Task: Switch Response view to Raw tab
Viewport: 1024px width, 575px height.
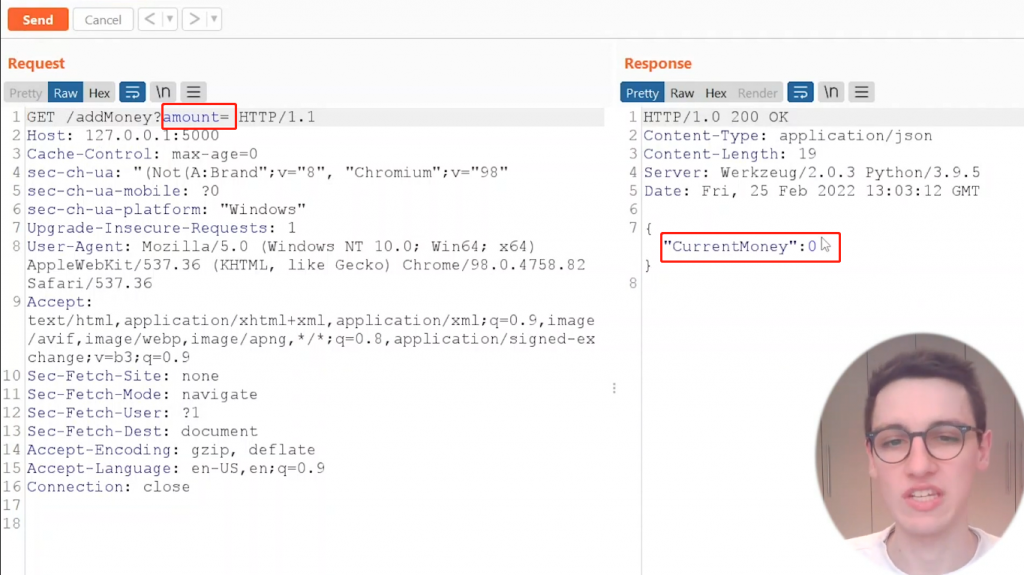Action: tap(682, 93)
